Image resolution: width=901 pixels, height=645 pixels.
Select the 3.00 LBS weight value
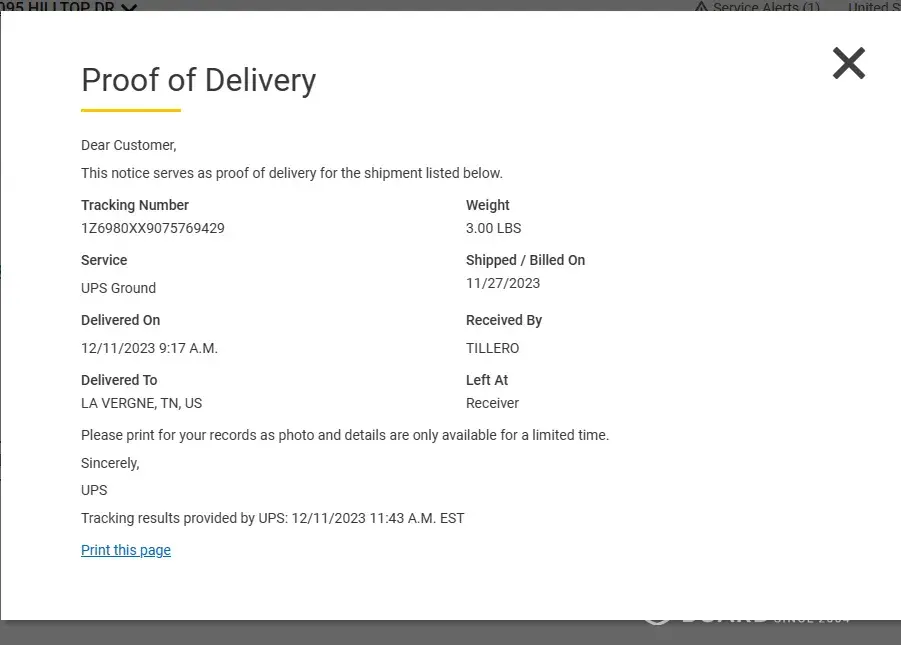click(493, 228)
